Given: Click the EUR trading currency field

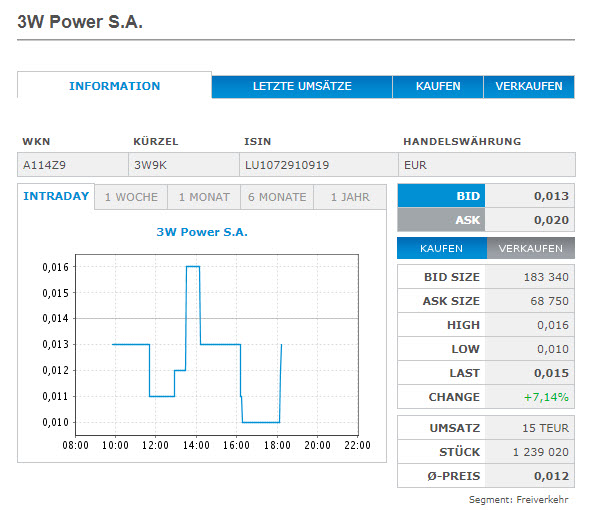Looking at the screenshot, I should pyautogui.click(x=415, y=164).
